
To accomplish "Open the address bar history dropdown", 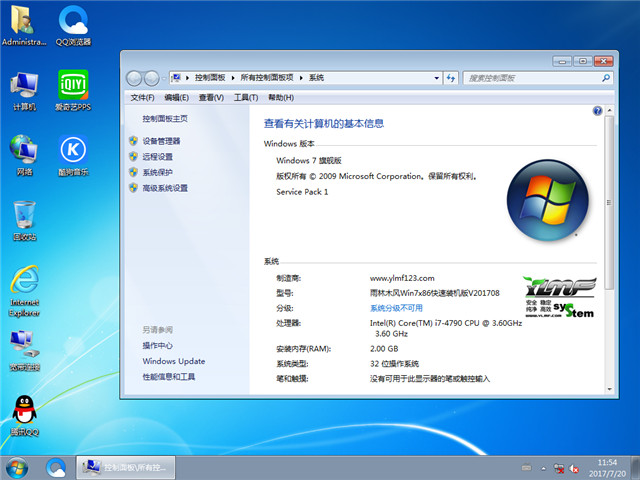I will 436,78.
